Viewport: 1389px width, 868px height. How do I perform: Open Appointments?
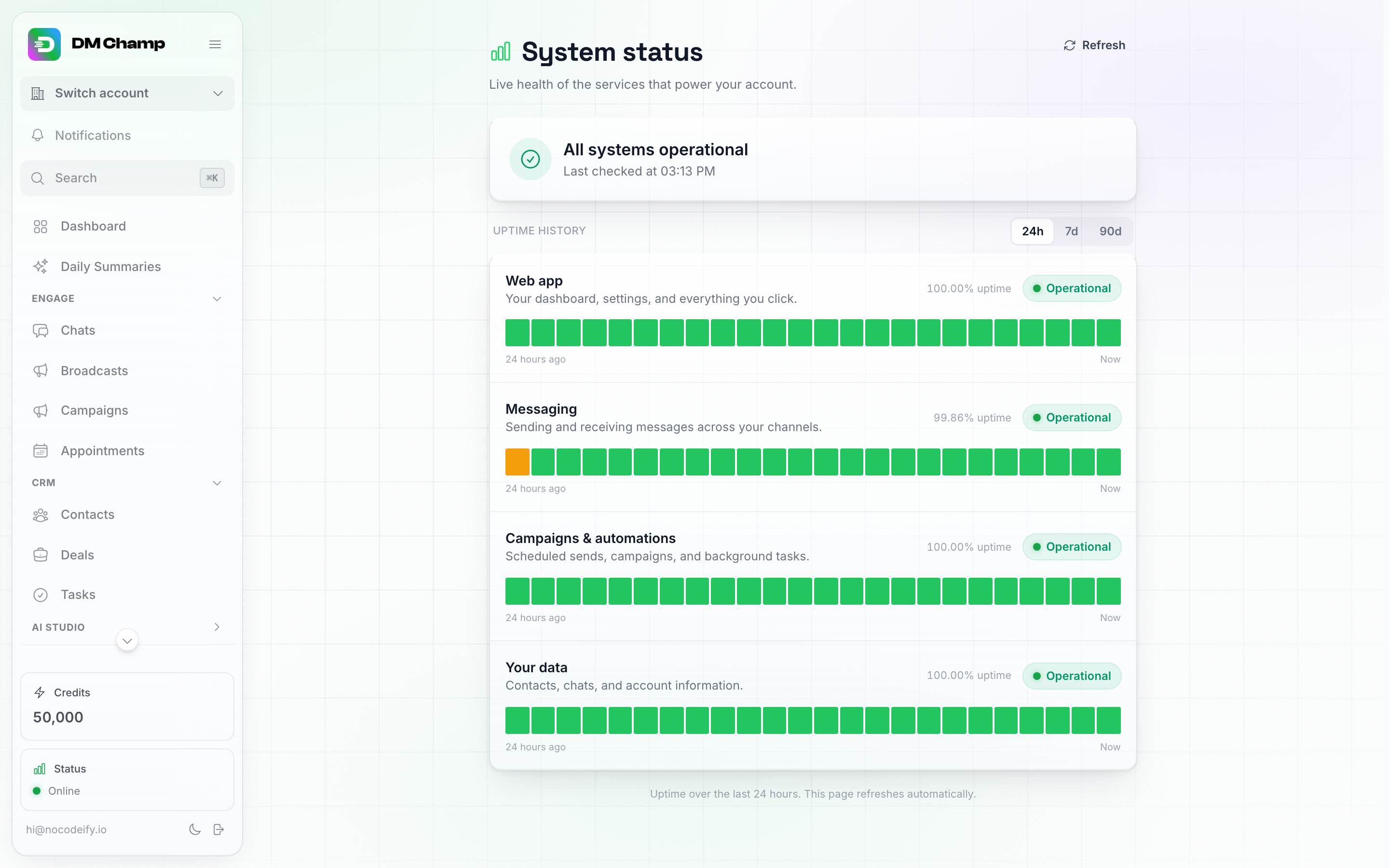click(127, 451)
